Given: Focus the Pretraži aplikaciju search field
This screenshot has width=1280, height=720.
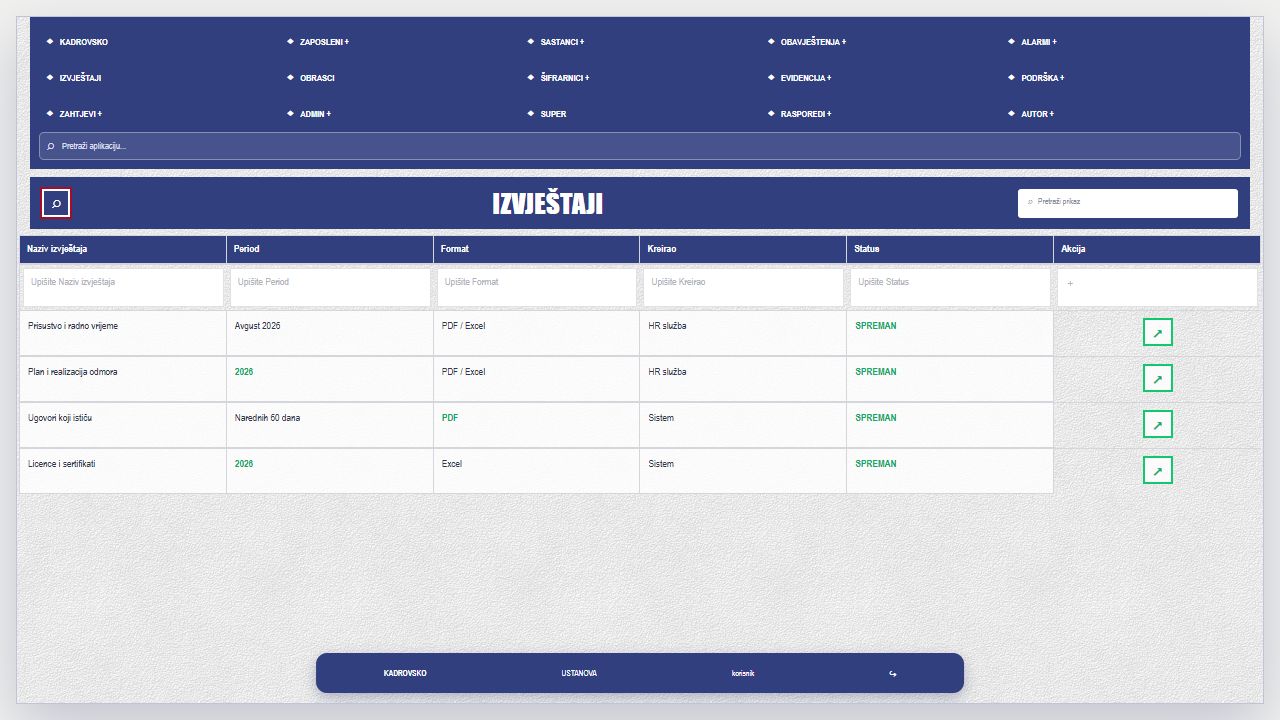Looking at the screenshot, I should click(x=640, y=146).
